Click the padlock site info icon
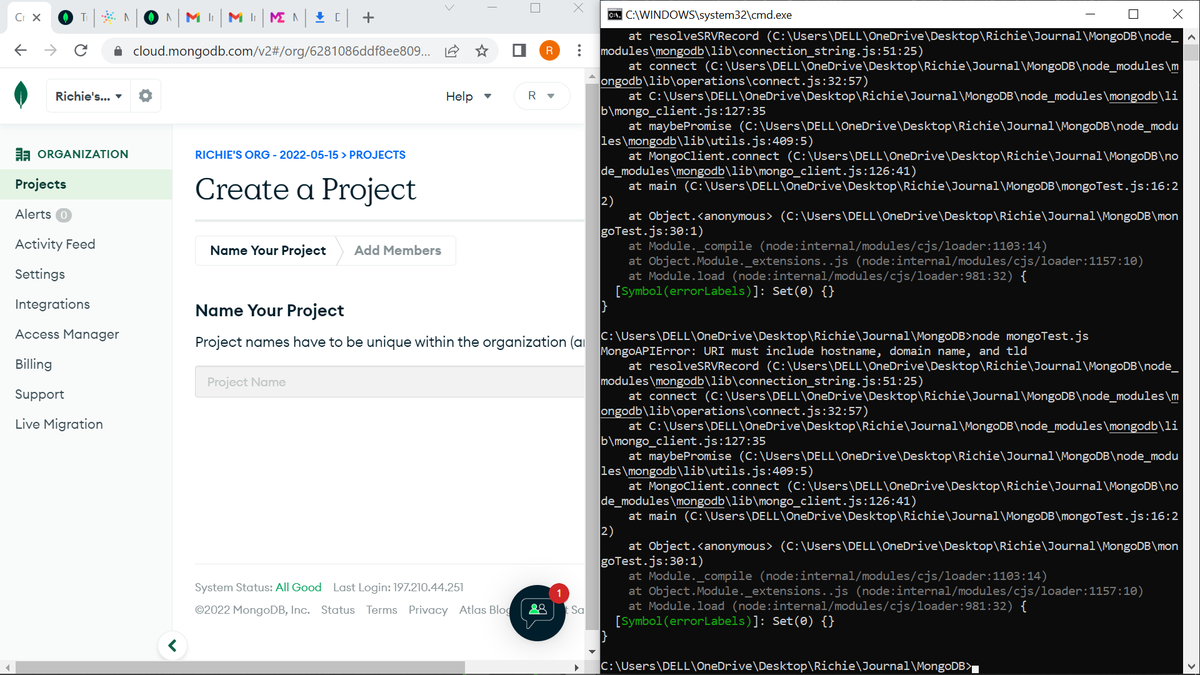Screen dimensions: 1200x675 (118, 50)
